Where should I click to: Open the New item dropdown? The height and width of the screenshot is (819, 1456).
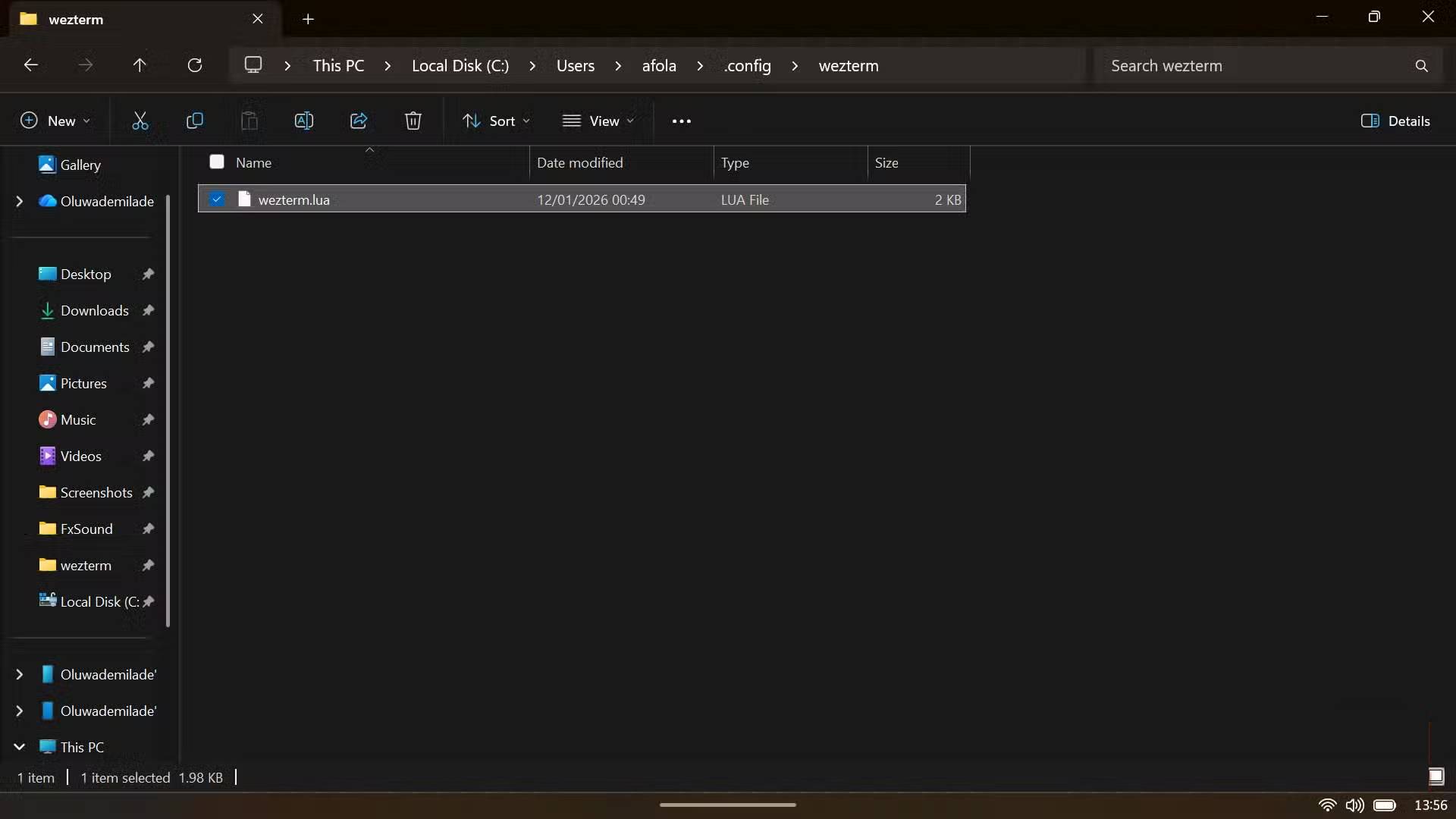(55, 121)
